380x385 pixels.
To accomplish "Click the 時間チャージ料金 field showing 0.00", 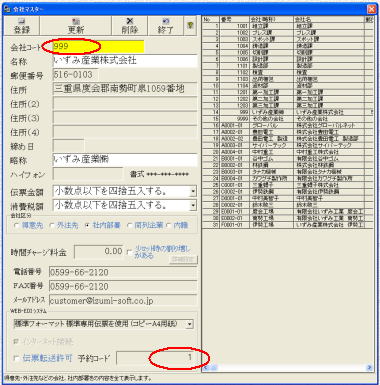I will pos(99,252).
